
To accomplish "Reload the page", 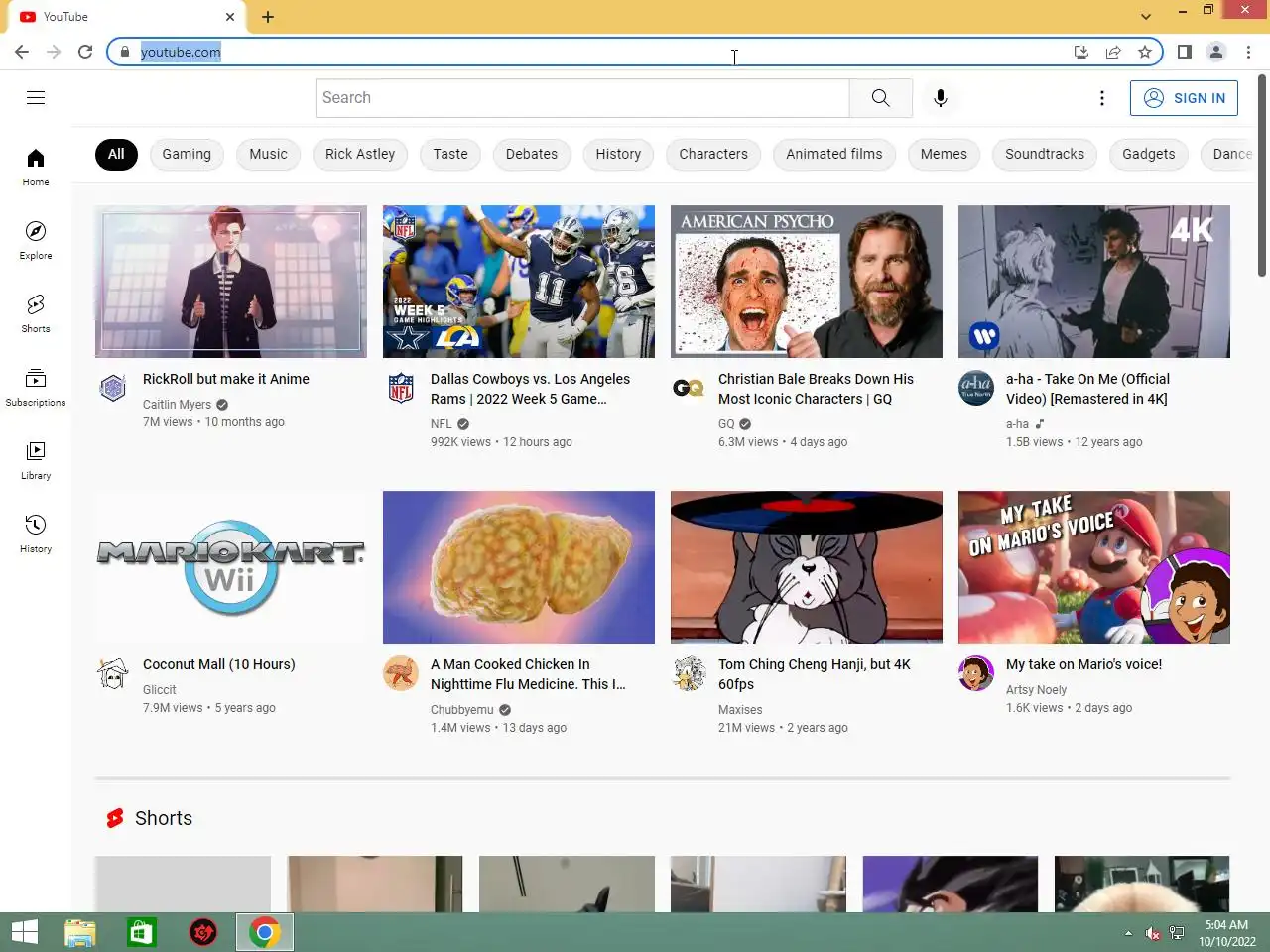I will click(85, 52).
